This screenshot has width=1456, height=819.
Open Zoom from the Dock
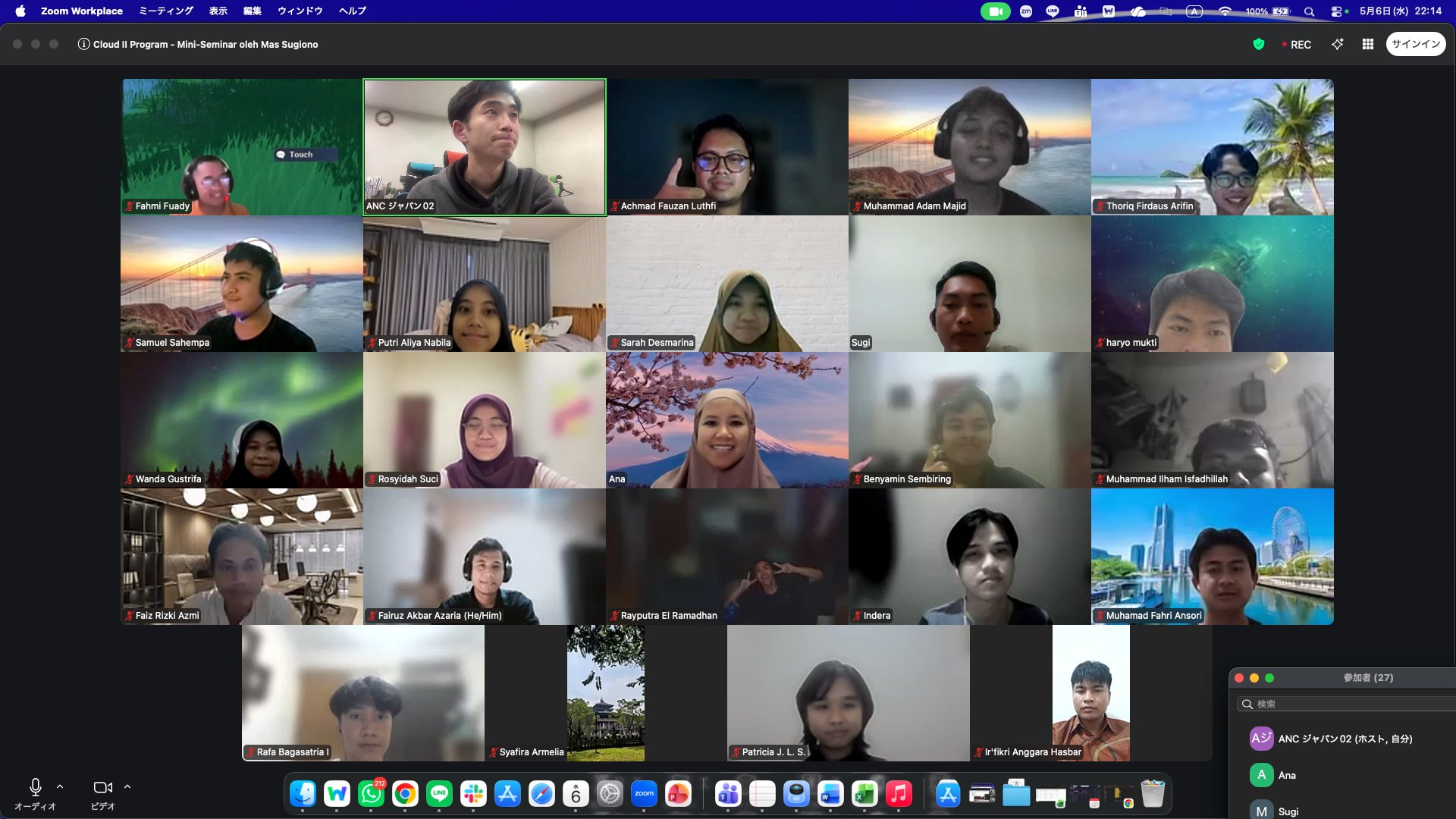[645, 794]
